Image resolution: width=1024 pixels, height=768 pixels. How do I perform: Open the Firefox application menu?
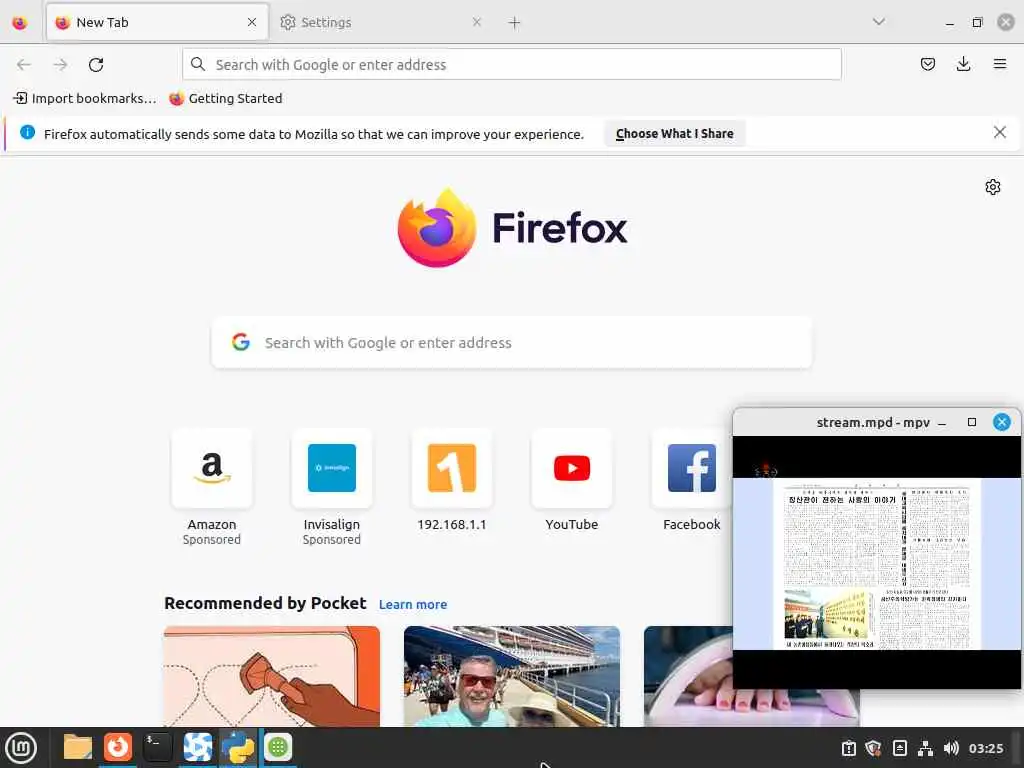(1000, 64)
